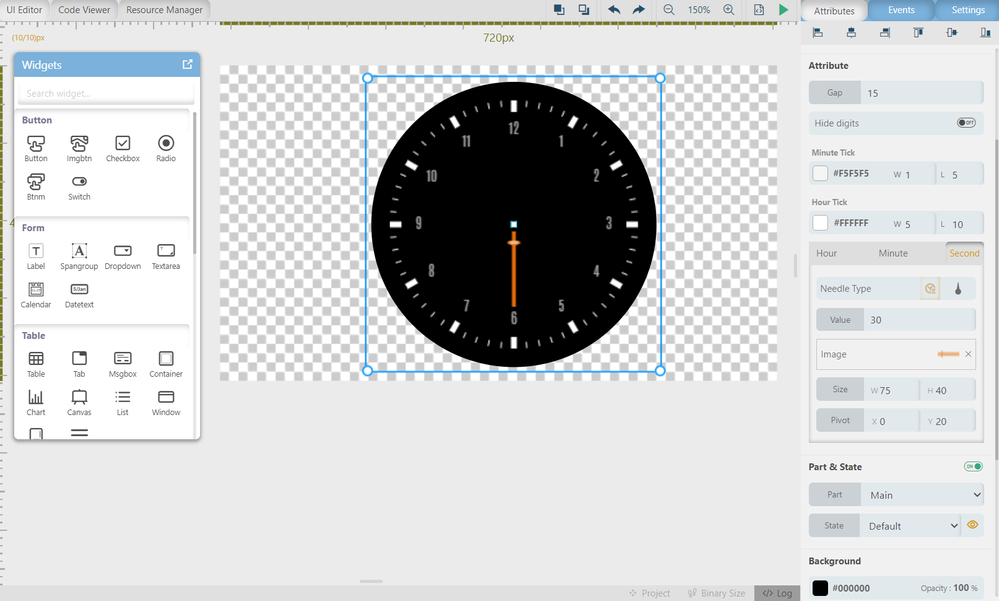Viewport: 999px width, 601px height.
Task: Select the Msgbox widget icon
Action: tap(122, 359)
